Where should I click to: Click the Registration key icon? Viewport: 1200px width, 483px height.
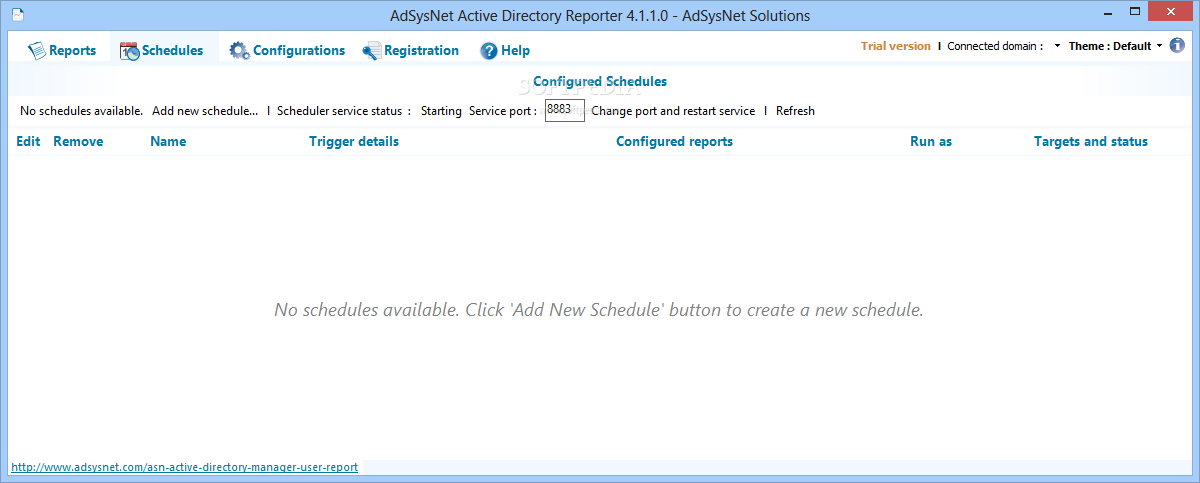(x=371, y=50)
